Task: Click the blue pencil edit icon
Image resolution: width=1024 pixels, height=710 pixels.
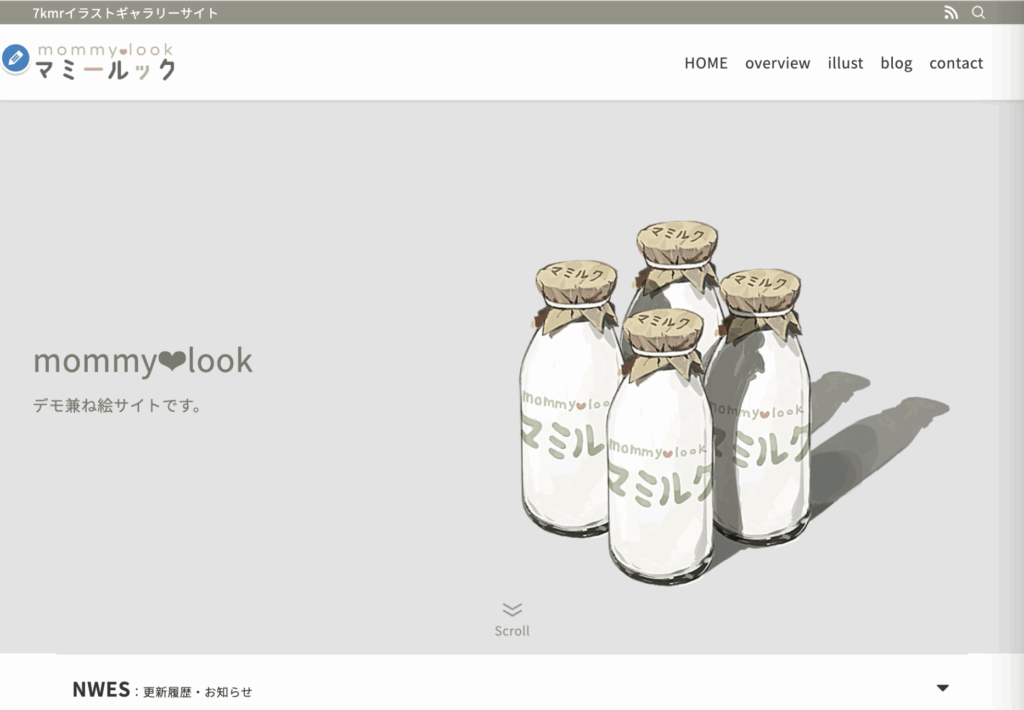Action: [x=15, y=58]
